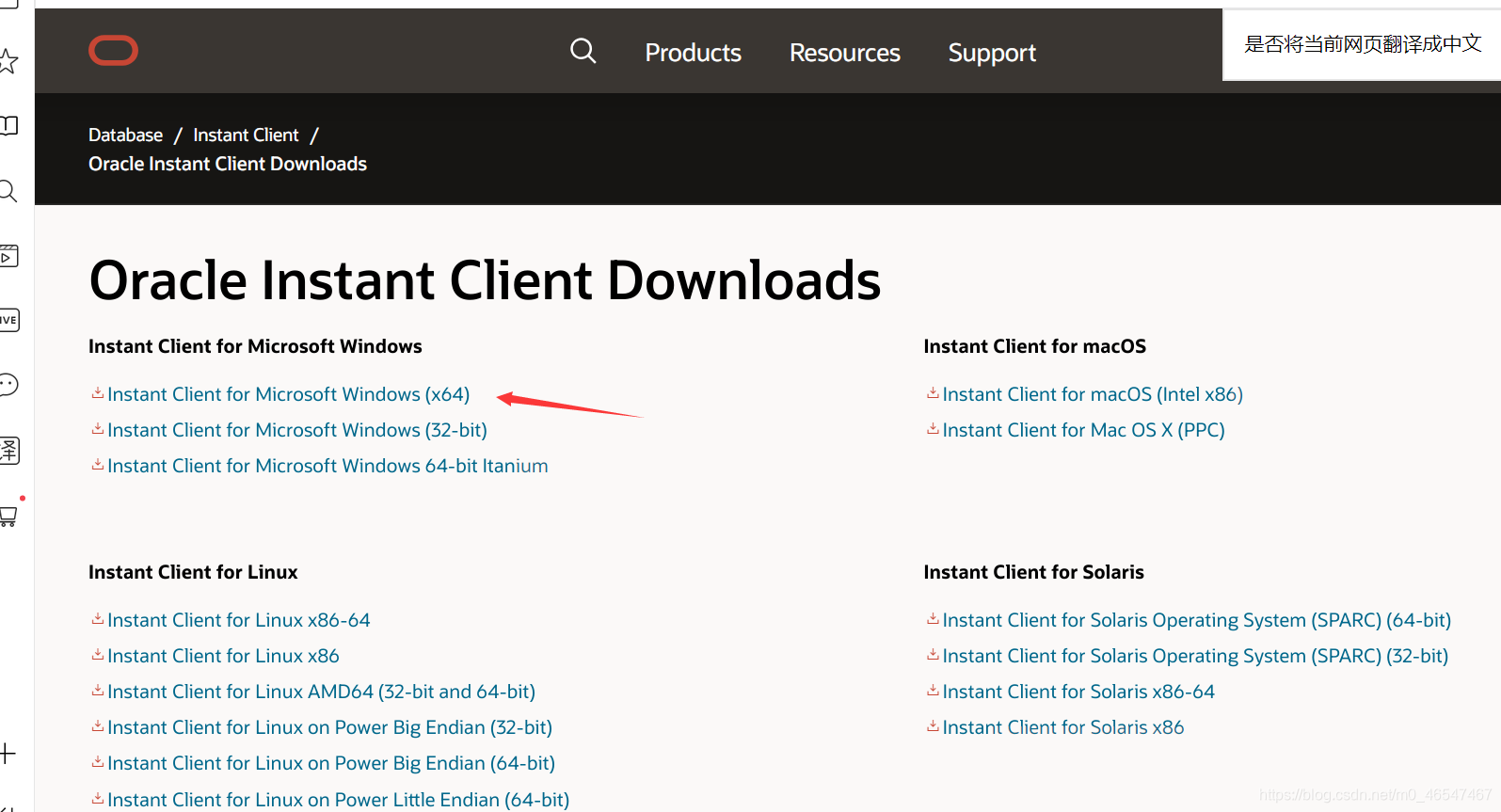Image resolution: width=1501 pixels, height=812 pixels.
Task: Open the Support menu
Action: click(x=992, y=53)
